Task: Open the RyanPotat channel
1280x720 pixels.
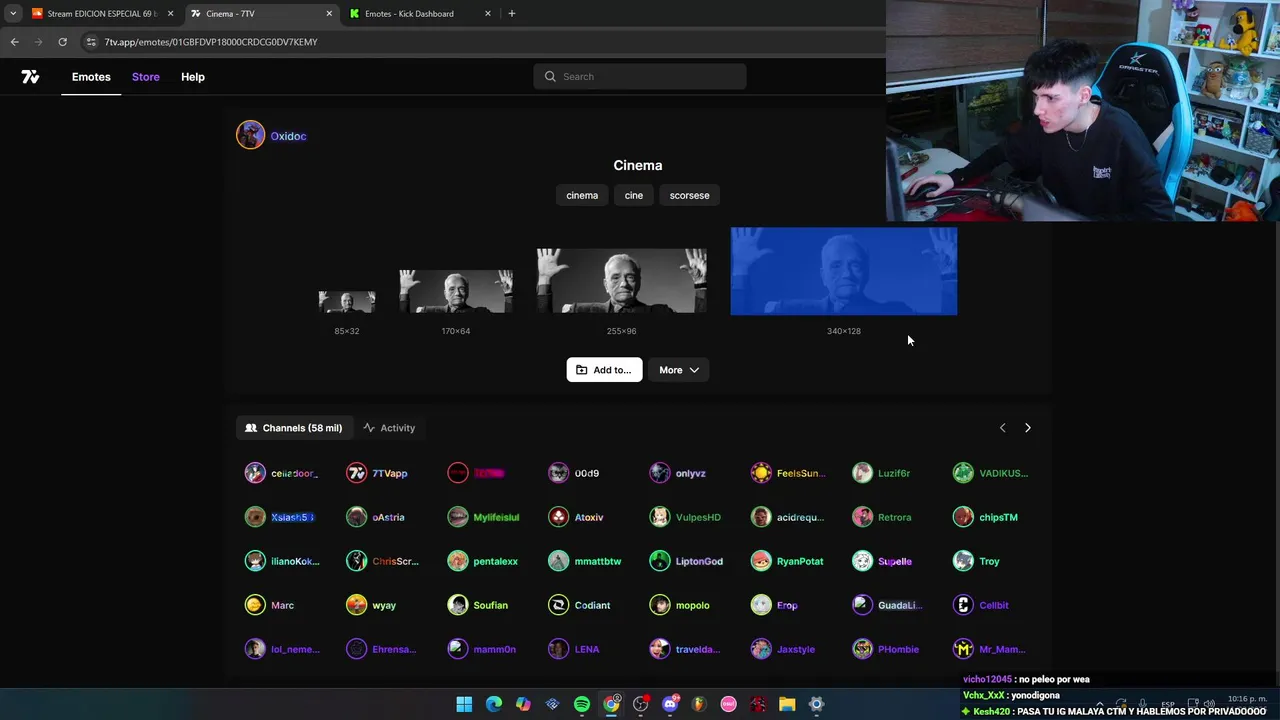Action: pos(788,561)
